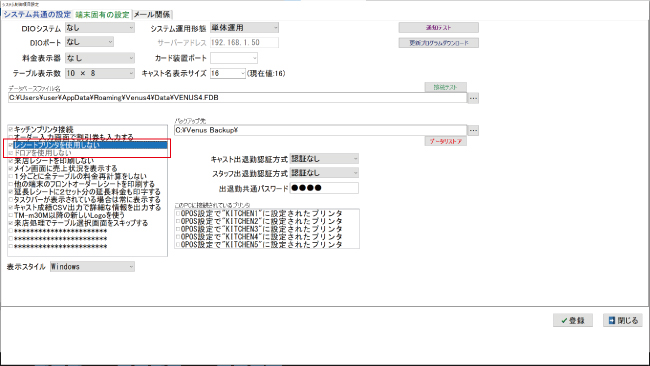Viewport: 650px width, 366px height.
Task: Browse for the database file with the … button
Action: [x=473, y=98]
